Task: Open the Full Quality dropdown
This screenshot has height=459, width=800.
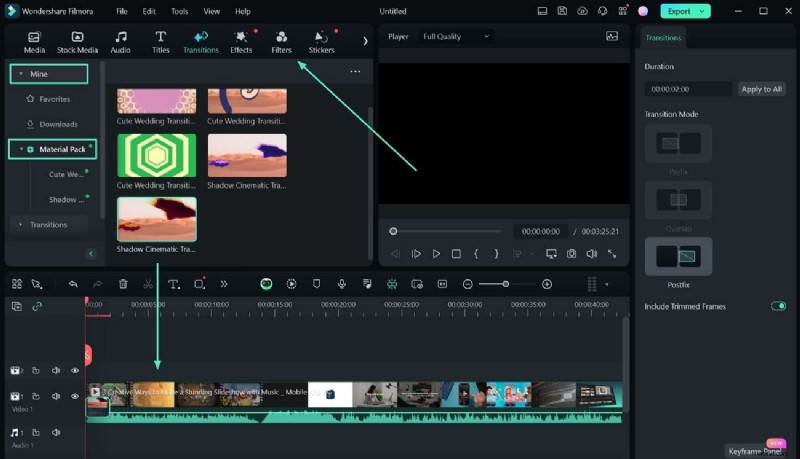Action: tap(456, 36)
